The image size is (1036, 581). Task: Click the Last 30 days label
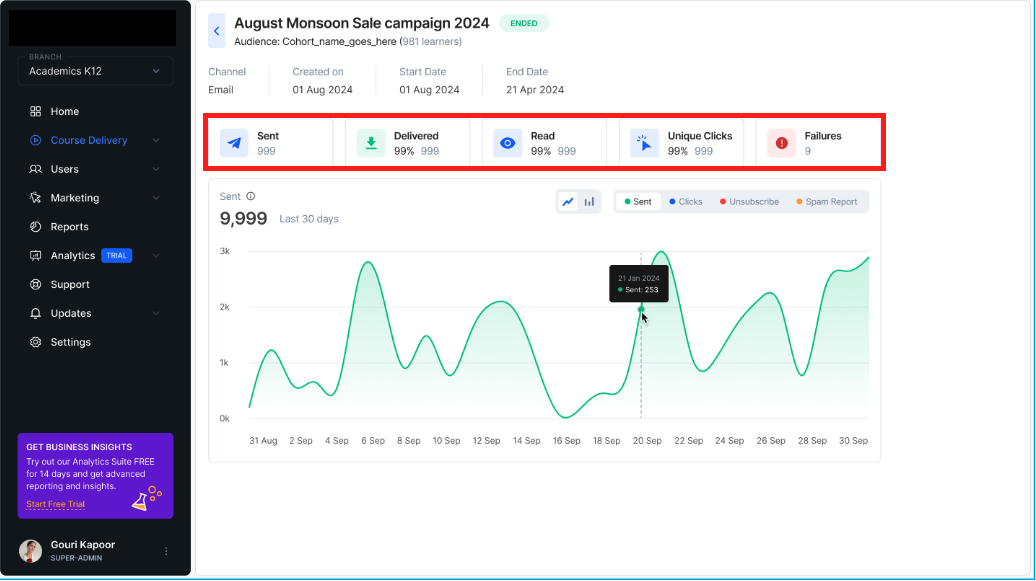point(309,219)
